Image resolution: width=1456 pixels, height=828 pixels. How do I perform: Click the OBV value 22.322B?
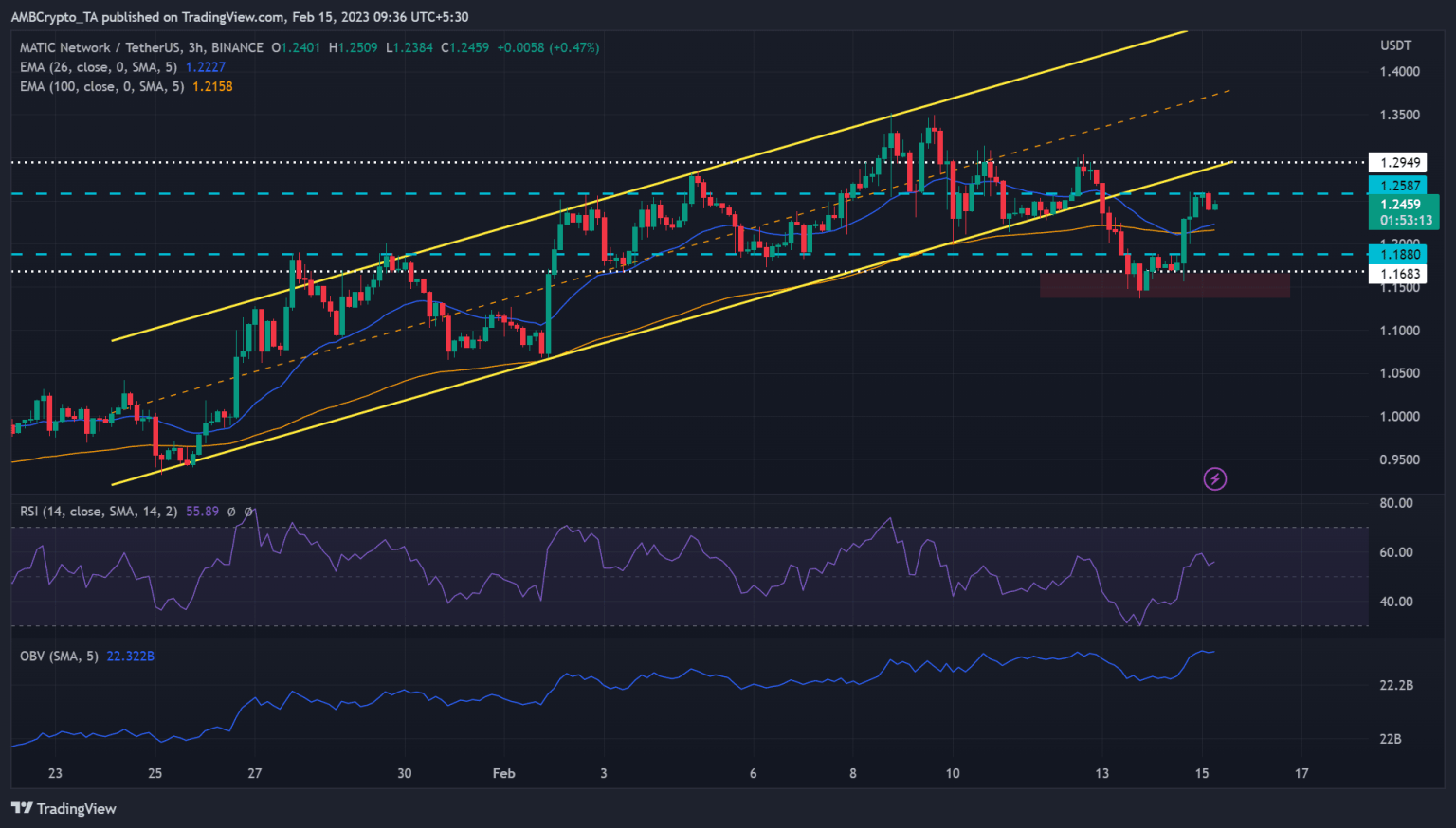(x=131, y=656)
